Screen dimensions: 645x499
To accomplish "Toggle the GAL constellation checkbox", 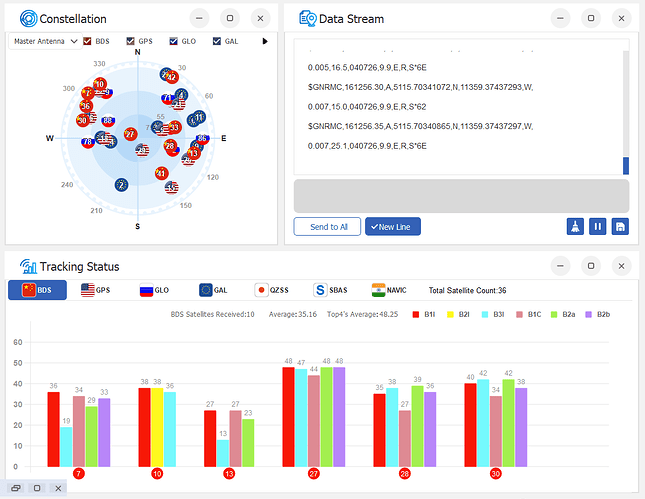I will (x=217, y=41).
